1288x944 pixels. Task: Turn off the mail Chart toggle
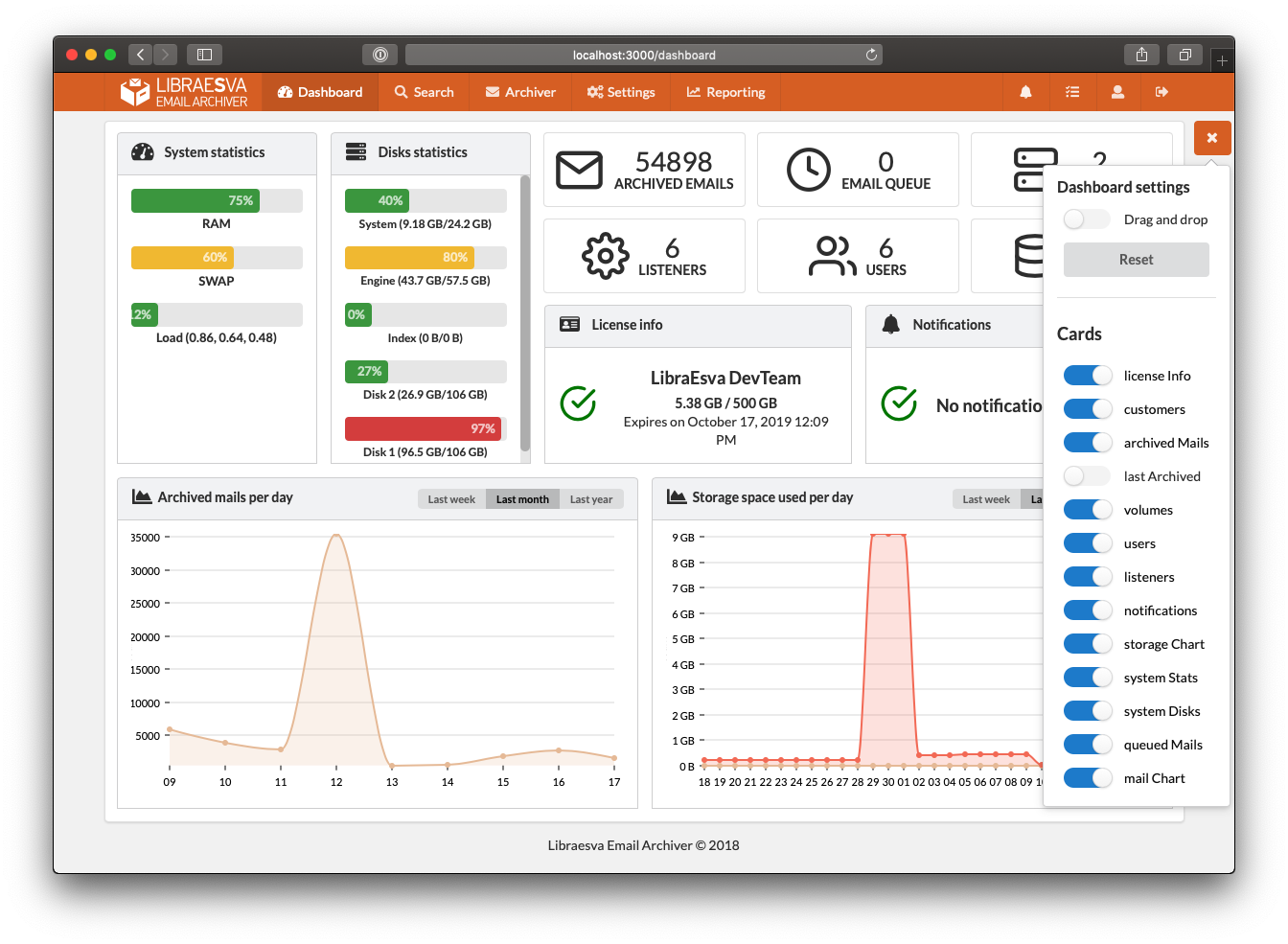pyautogui.click(x=1088, y=778)
